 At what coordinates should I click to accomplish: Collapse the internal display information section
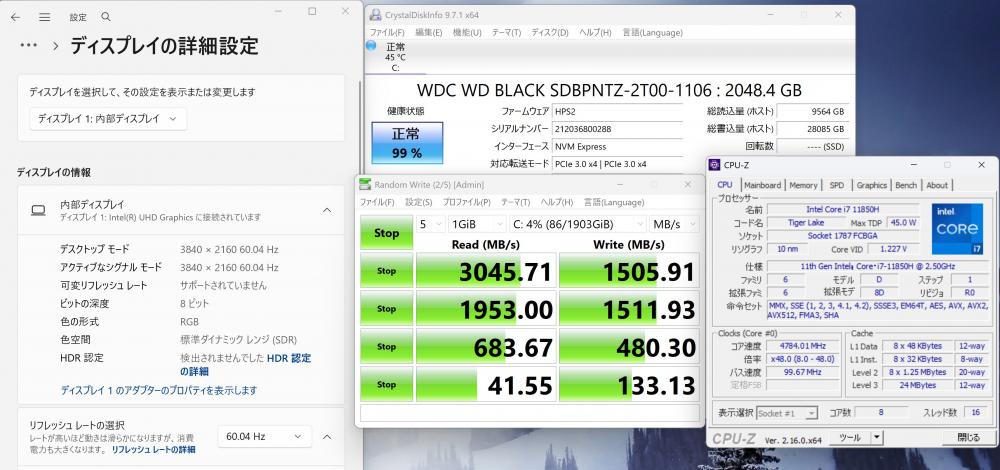click(327, 210)
